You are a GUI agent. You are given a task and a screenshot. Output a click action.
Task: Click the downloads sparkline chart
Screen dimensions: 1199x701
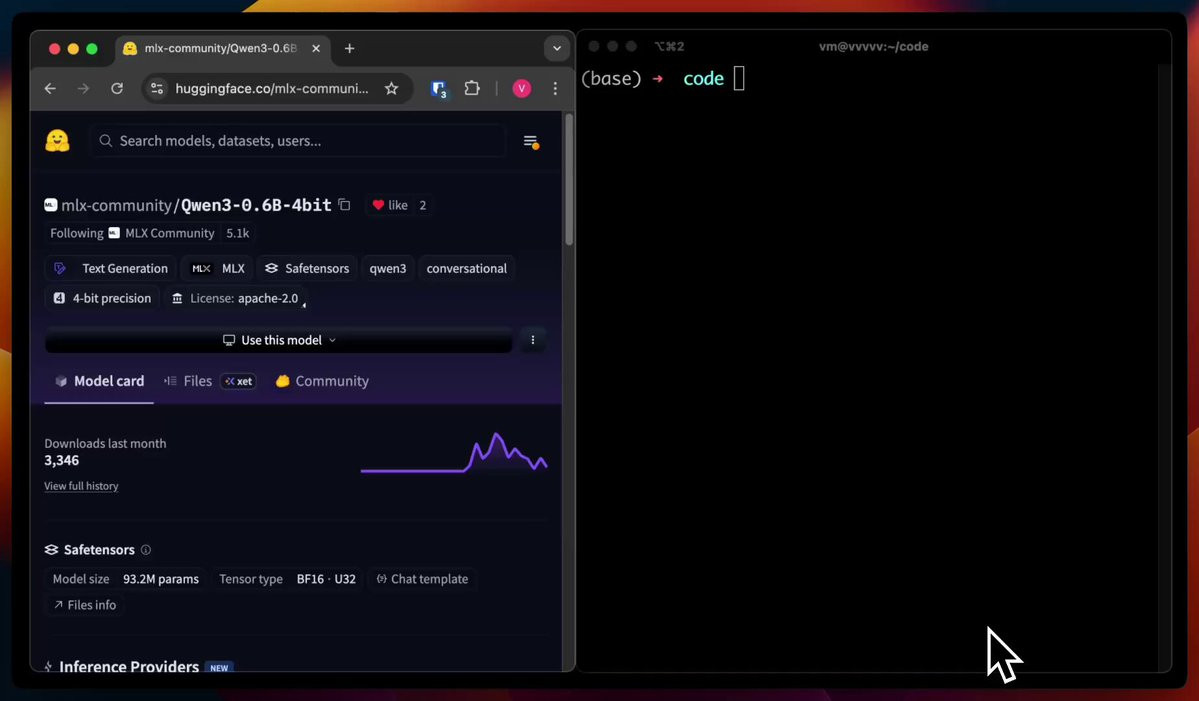point(453,453)
